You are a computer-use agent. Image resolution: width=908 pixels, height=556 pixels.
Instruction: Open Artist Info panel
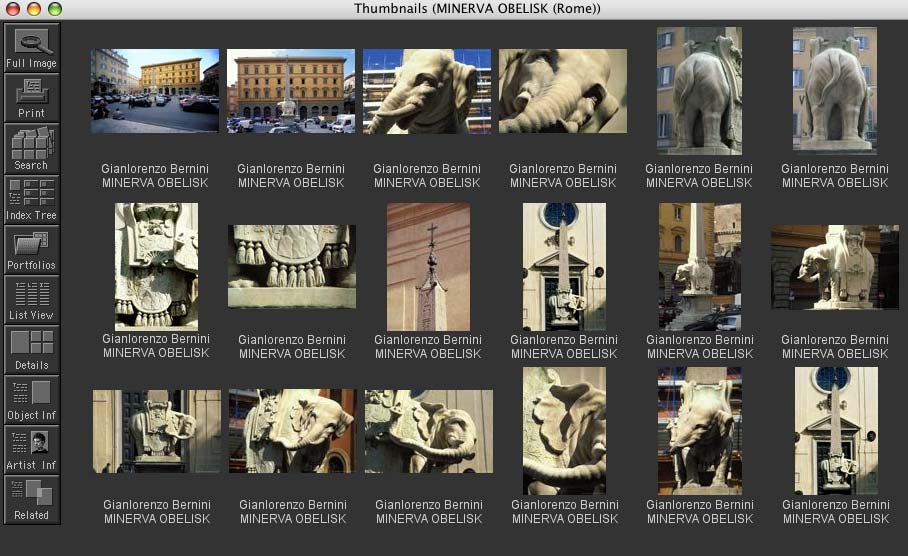coord(31,449)
